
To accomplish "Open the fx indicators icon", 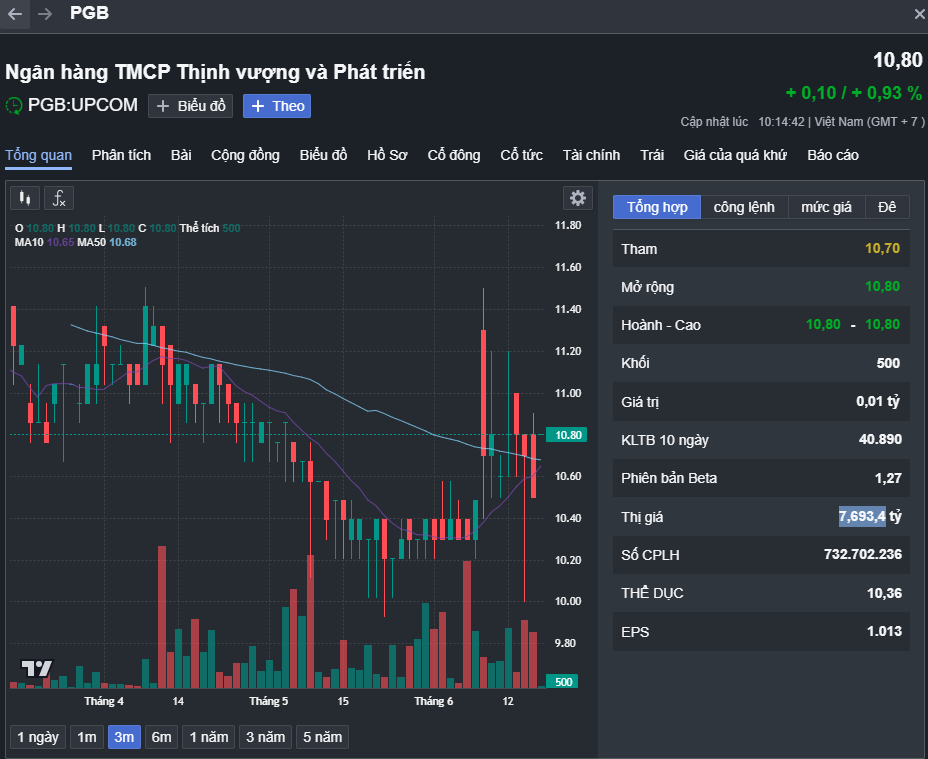I will (x=59, y=198).
